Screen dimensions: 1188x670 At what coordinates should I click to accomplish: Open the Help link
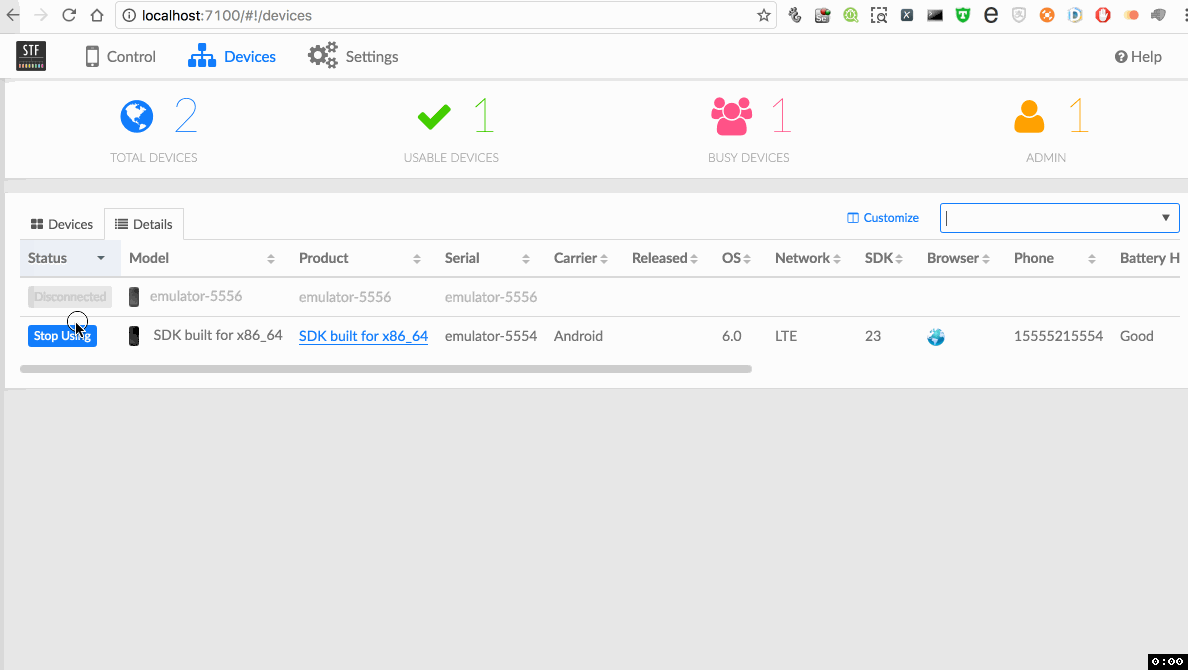point(1138,57)
